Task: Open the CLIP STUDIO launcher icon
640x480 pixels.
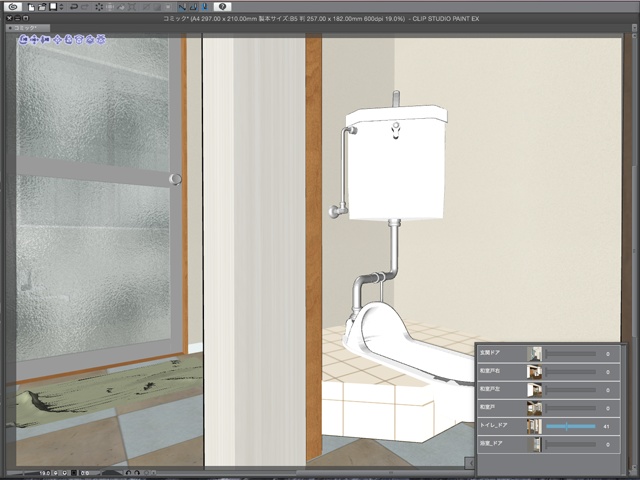Action: coord(13,7)
